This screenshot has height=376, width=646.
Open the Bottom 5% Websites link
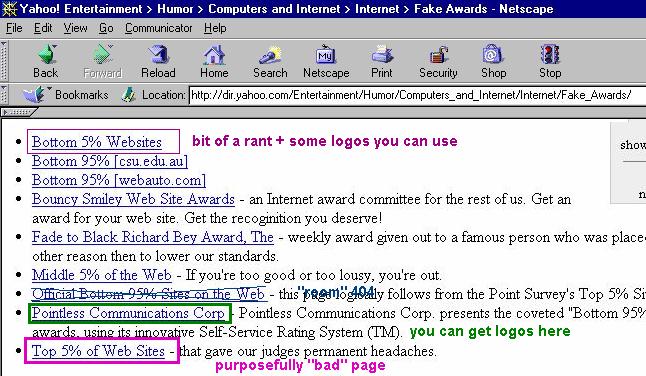[x=97, y=142]
